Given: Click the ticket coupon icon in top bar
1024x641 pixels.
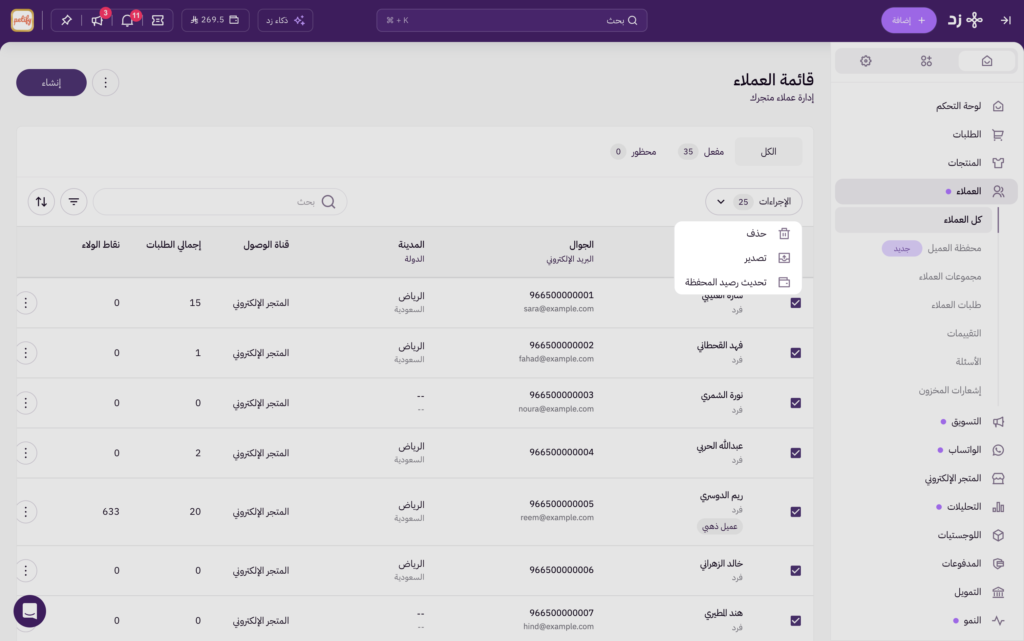Looking at the screenshot, I should pyautogui.click(x=158, y=20).
